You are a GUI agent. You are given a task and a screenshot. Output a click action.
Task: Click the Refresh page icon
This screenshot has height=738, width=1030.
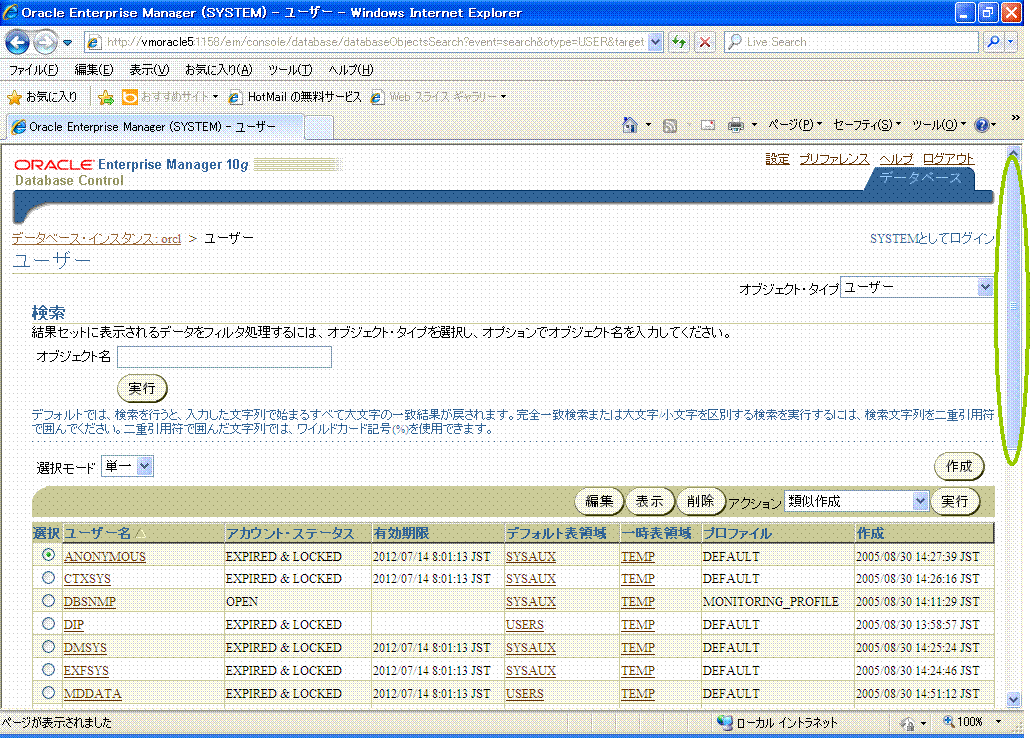(x=679, y=42)
